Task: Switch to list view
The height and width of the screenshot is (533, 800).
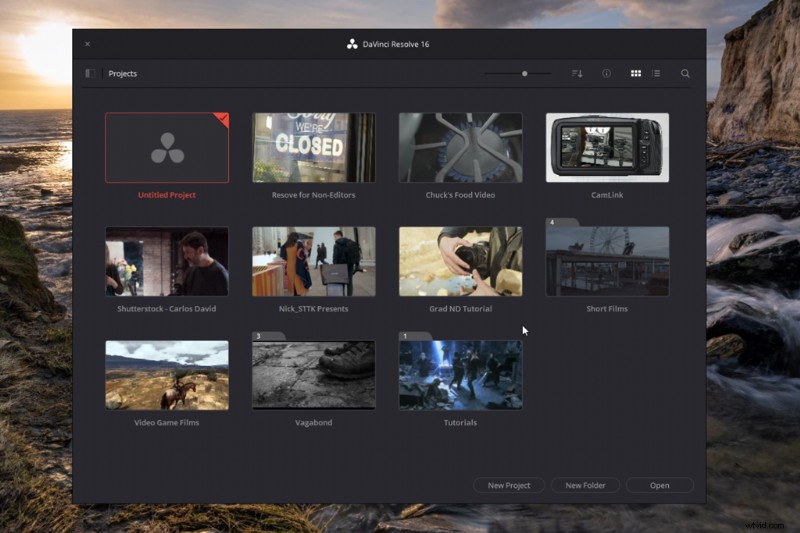Action: pyautogui.click(x=657, y=73)
